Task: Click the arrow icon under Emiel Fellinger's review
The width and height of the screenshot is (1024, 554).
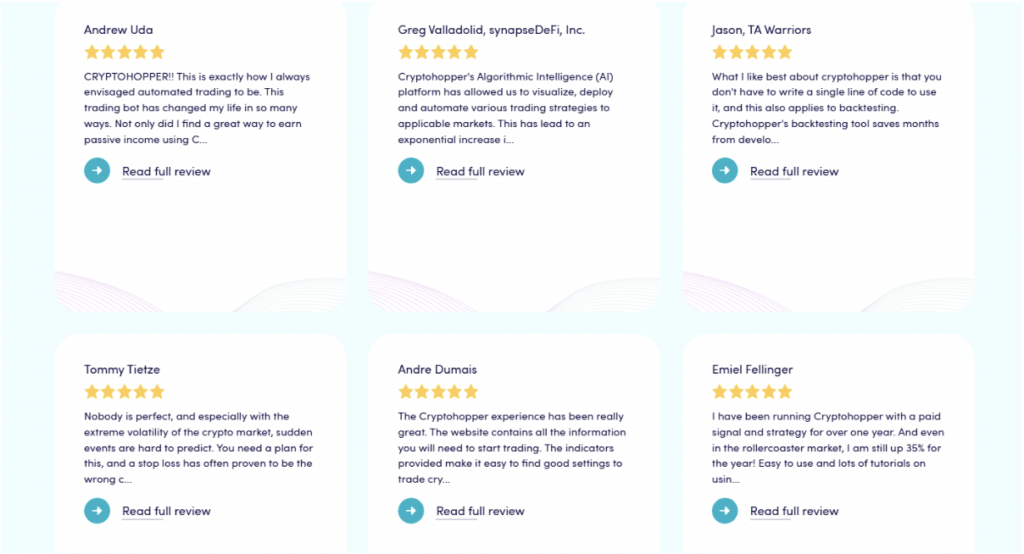Action: pyautogui.click(x=725, y=511)
